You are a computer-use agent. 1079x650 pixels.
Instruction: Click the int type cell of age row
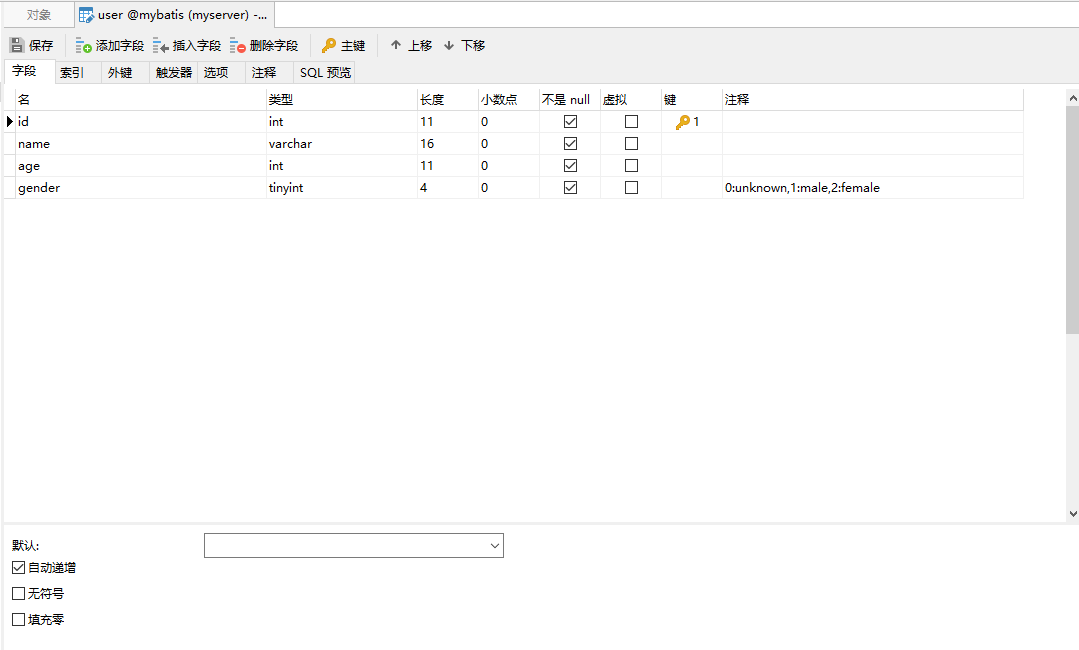coord(342,166)
